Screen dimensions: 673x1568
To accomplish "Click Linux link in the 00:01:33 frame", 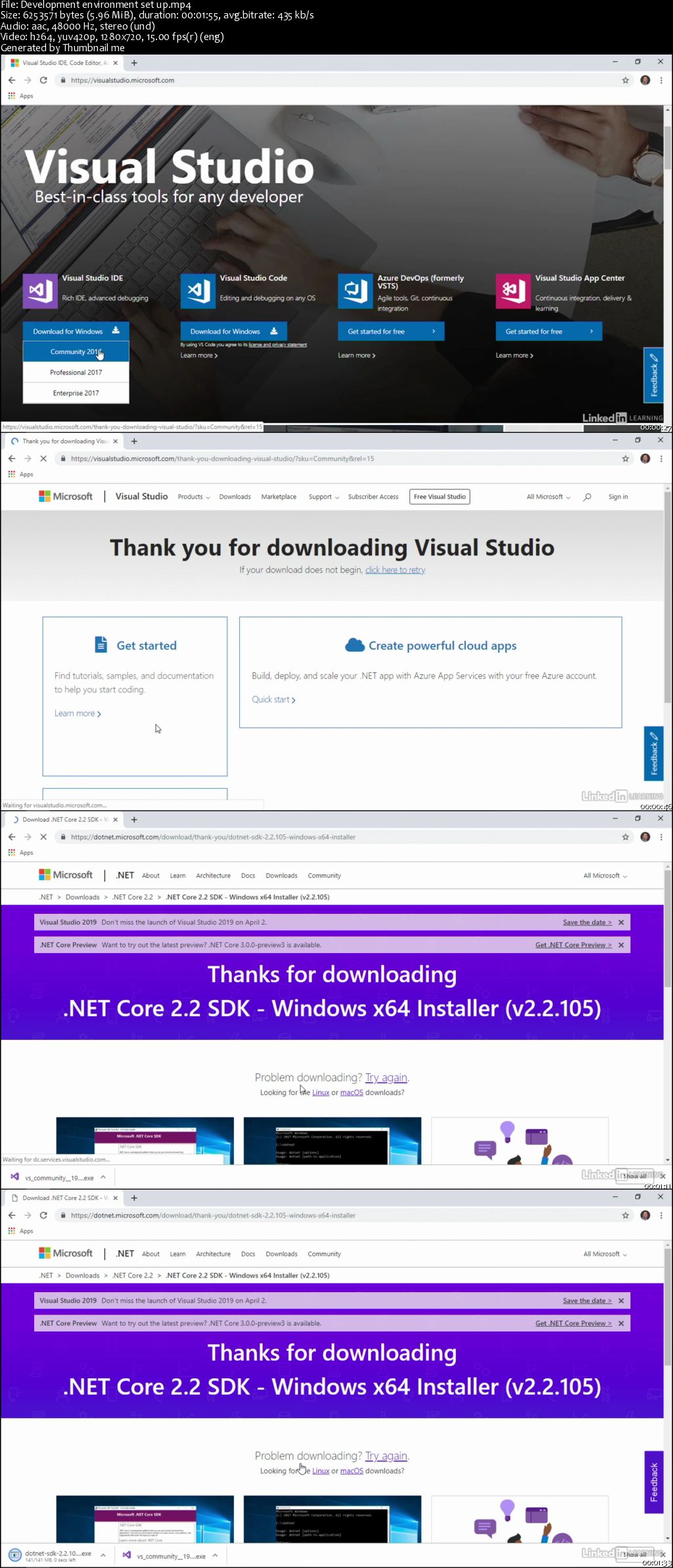I will tap(321, 1471).
